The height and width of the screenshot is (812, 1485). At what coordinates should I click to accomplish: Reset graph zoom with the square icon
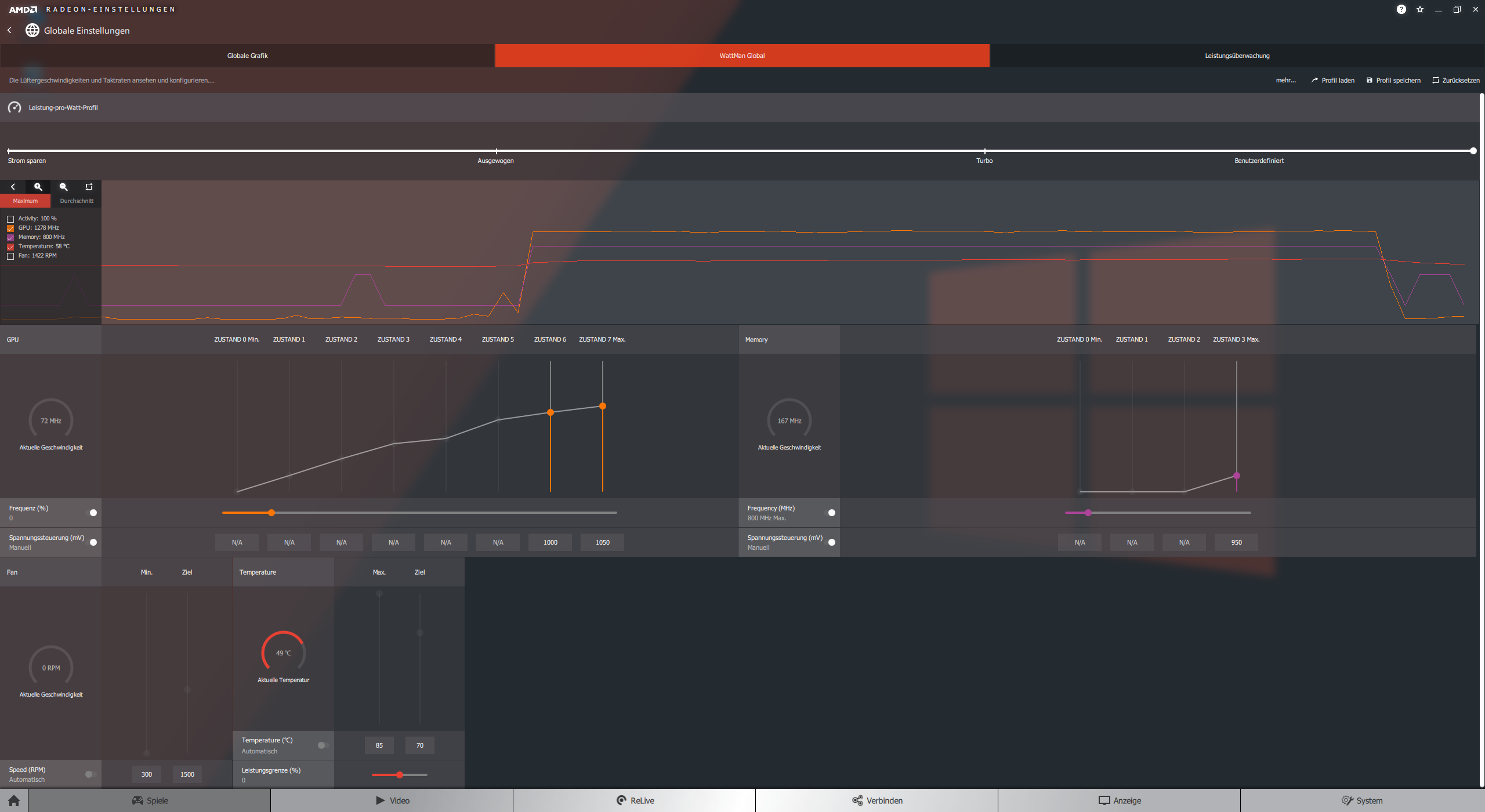click(89, 187)
